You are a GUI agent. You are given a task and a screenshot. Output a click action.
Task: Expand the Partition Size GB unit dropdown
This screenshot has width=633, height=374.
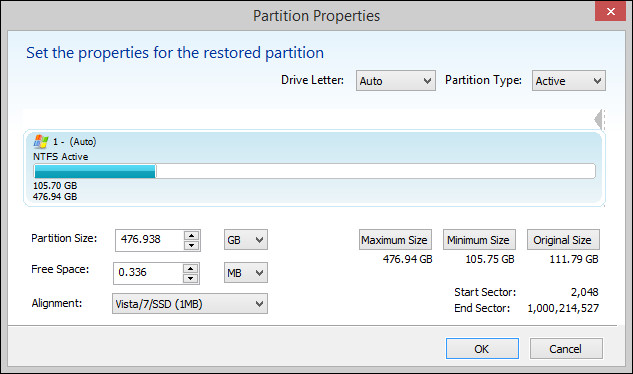245,240
